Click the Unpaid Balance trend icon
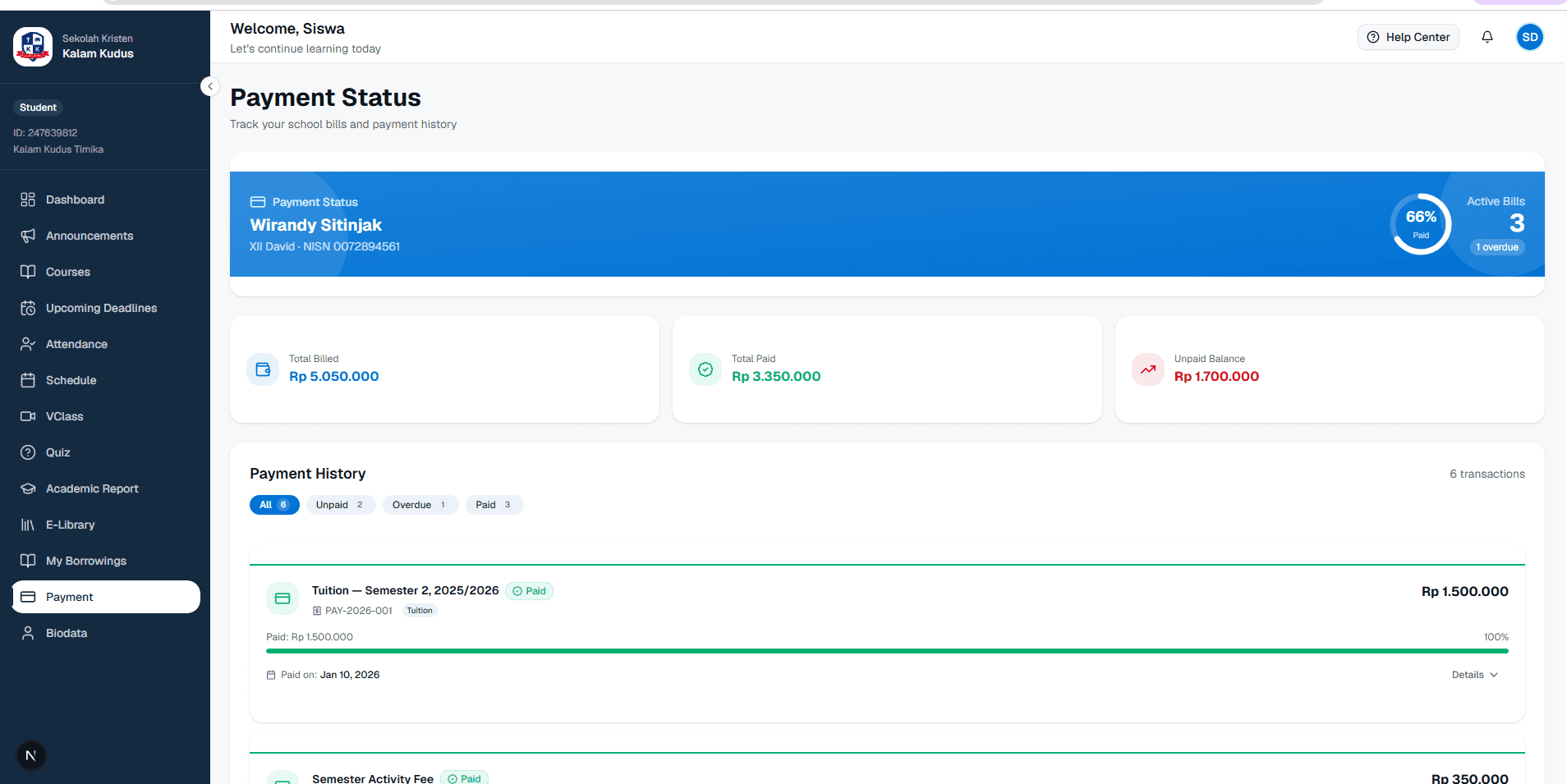 click(x=1148, y=369)
